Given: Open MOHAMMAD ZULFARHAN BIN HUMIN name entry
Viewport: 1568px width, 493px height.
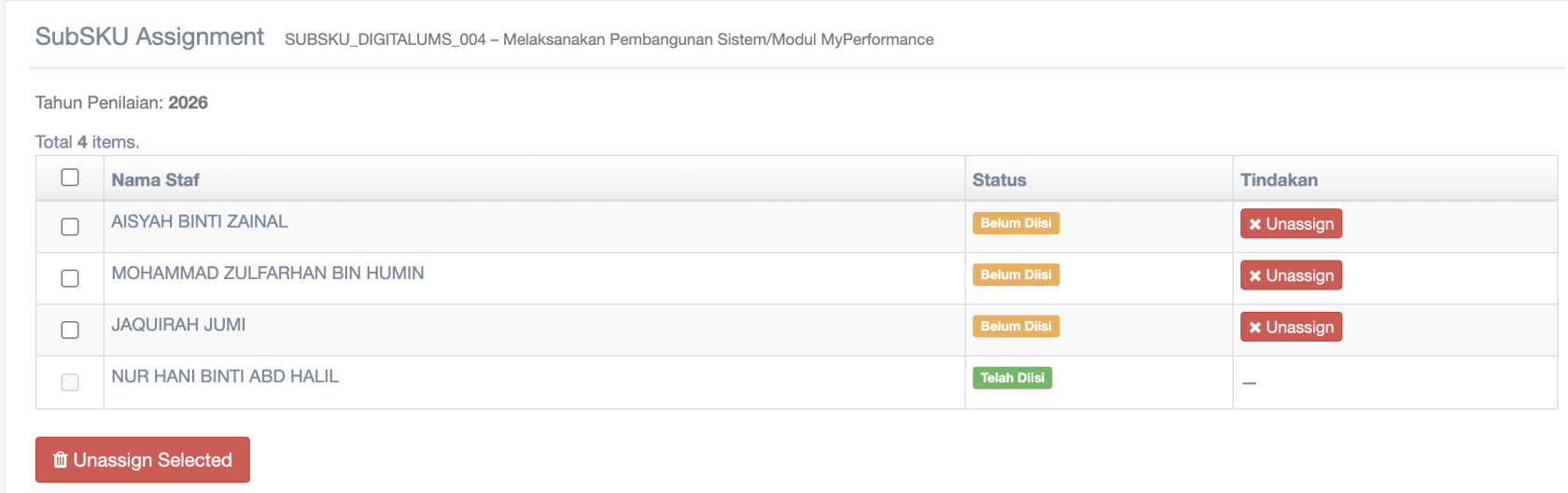Looking at the screenshot, I should click(267, 274).
